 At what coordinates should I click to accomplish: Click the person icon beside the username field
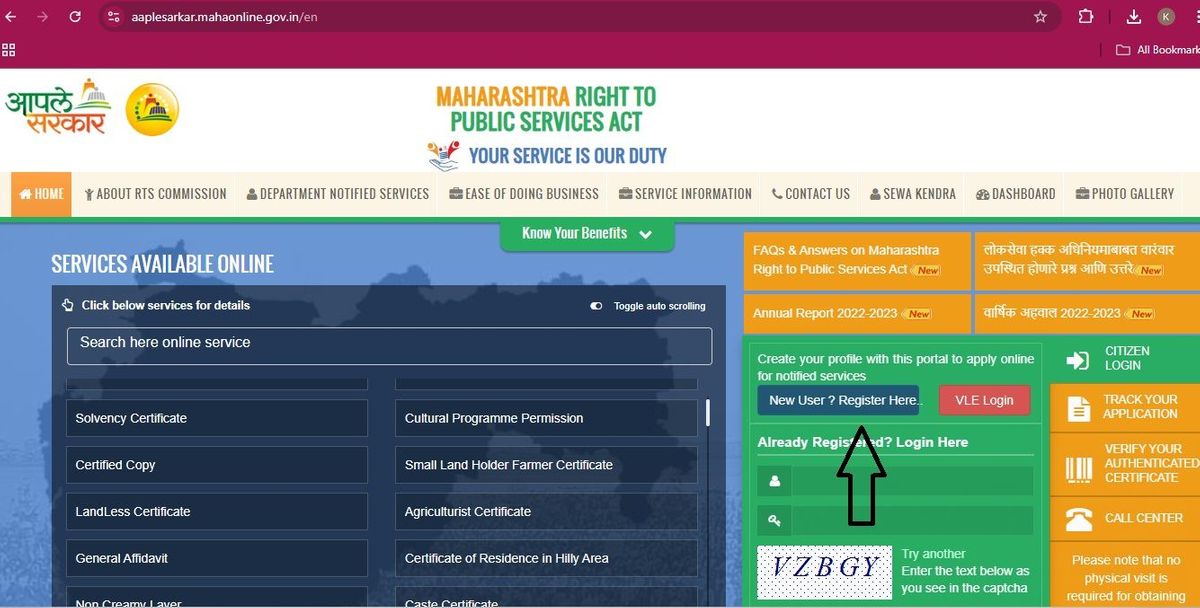[x=774, y=481]
